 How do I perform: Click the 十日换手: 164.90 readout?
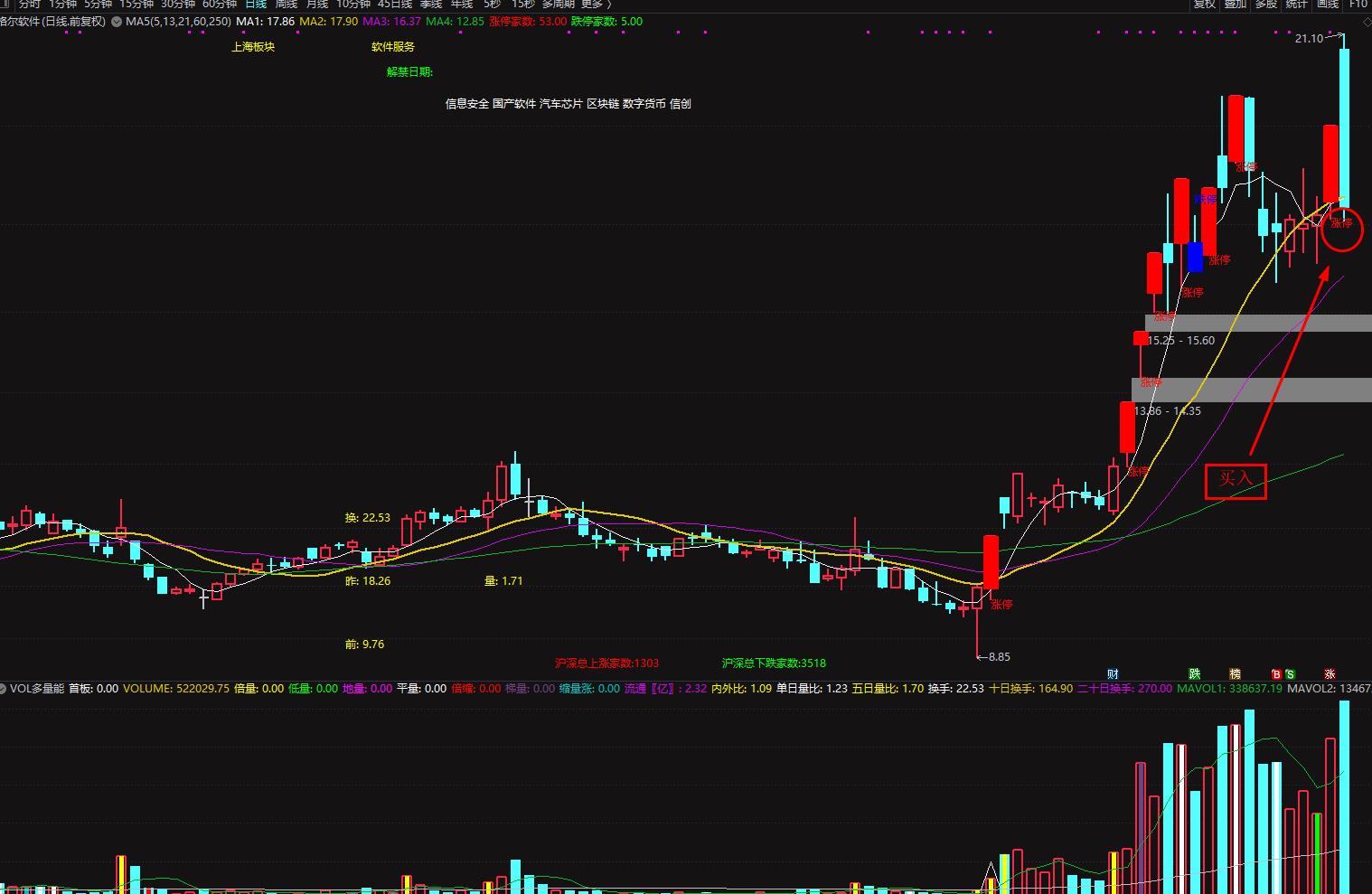coord(1030,689)
